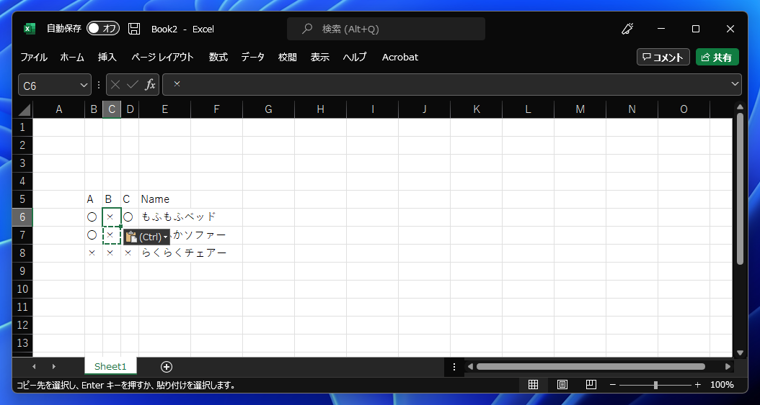Viewport: 760px width, 405px height.
Task: Click the コメント button
Action: (x=663, y=57)
